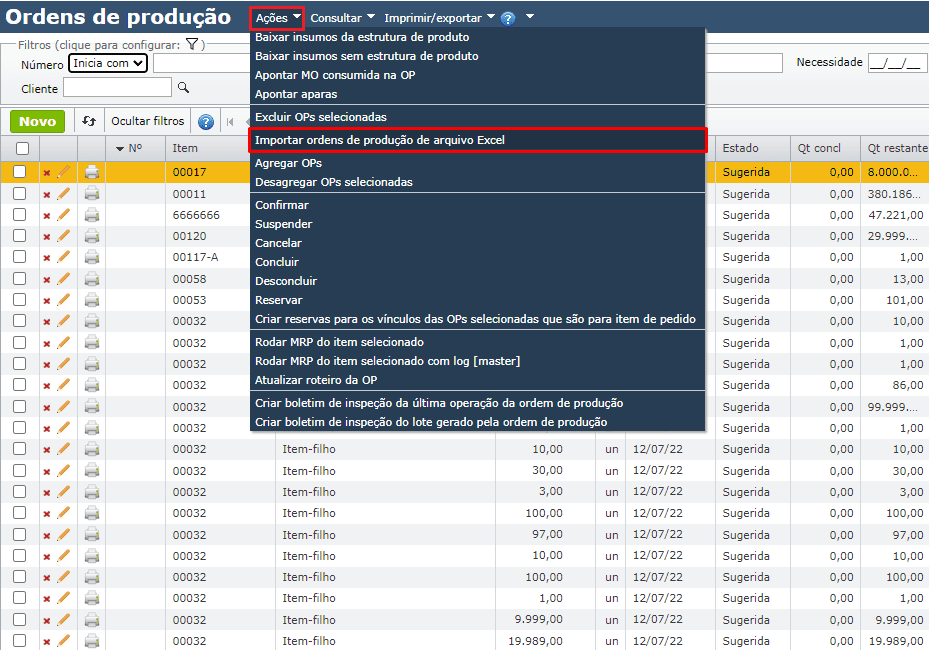Click the green Novo button
The width and height of the screenshot is (929, 650).
coord(37,121)
